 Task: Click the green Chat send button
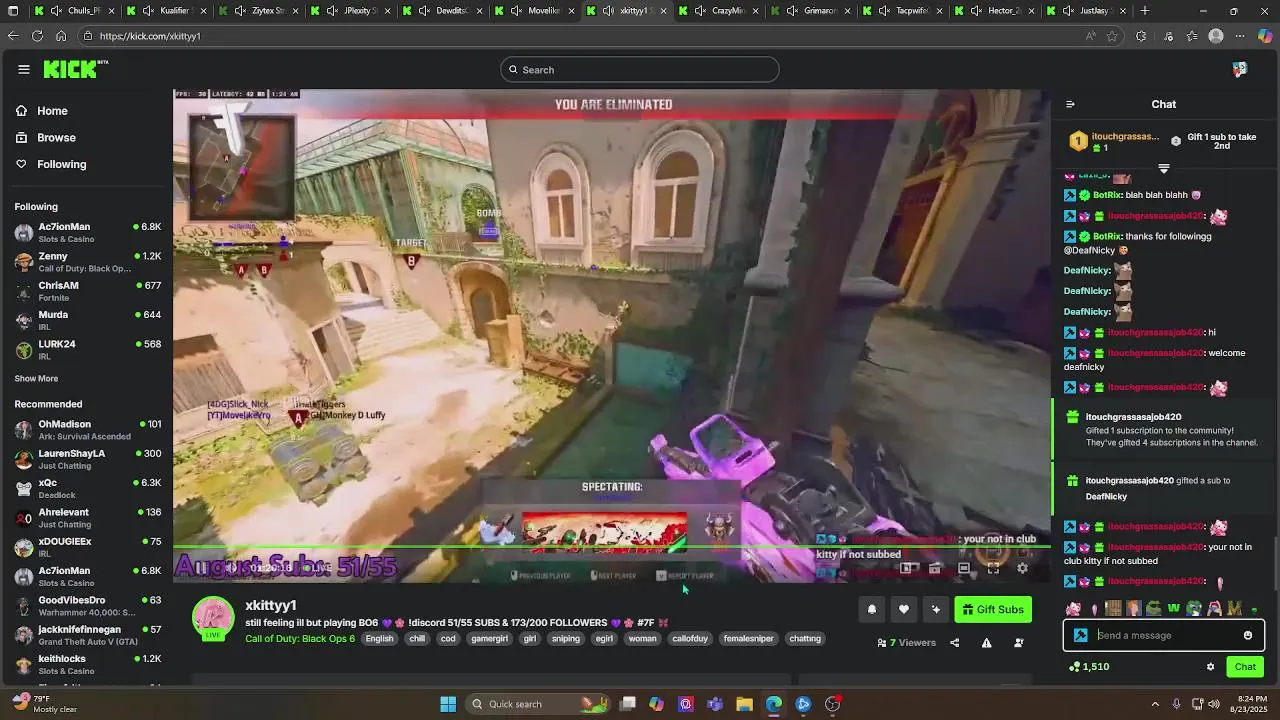(1245, 667)
